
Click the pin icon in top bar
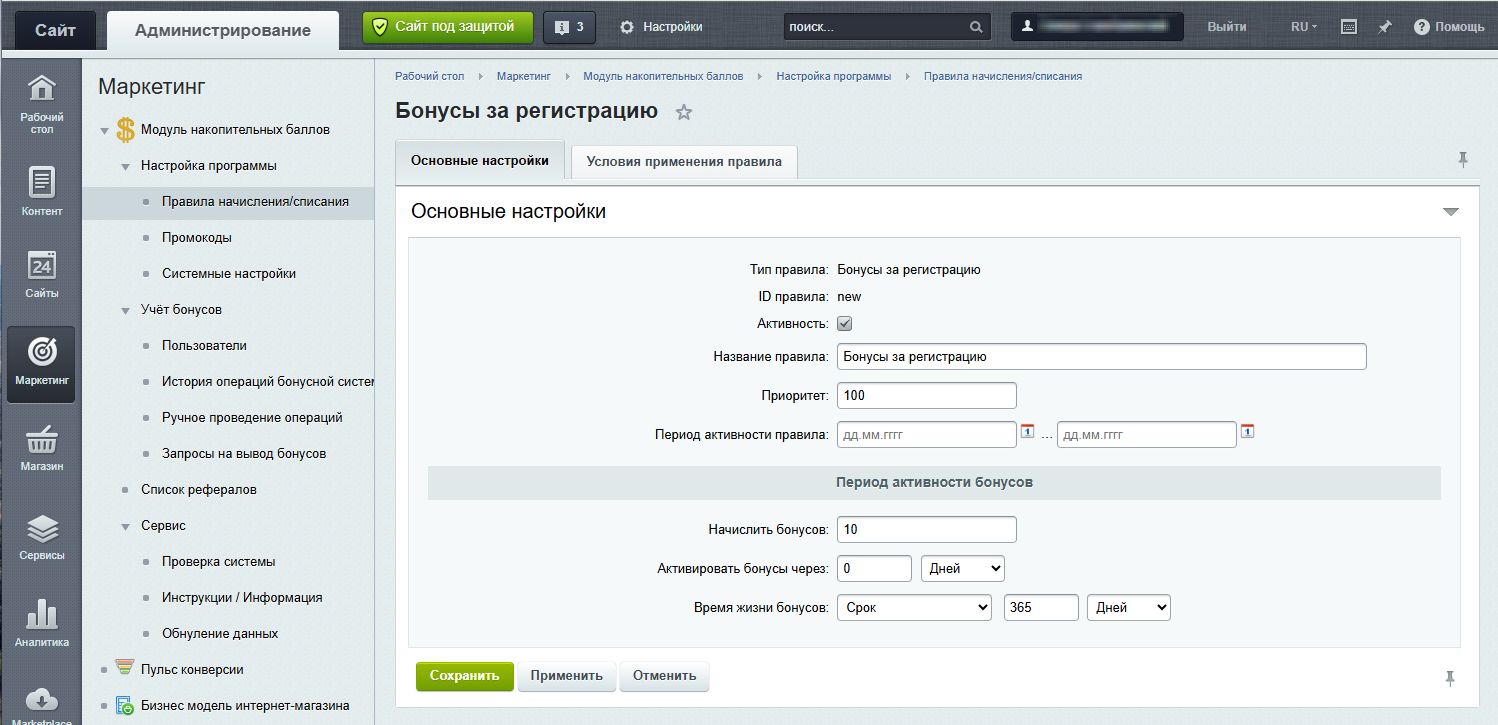click(x=1385, y=27)
